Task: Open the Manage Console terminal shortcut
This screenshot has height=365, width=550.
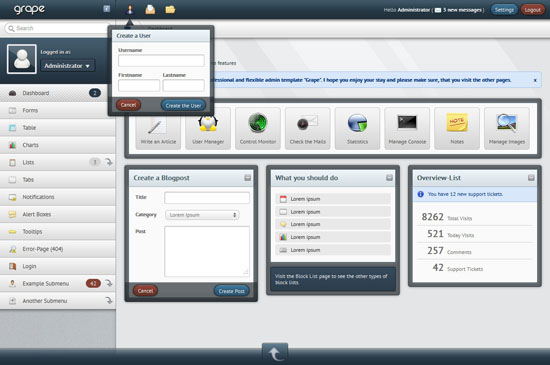Action: (x=407, y=129)
